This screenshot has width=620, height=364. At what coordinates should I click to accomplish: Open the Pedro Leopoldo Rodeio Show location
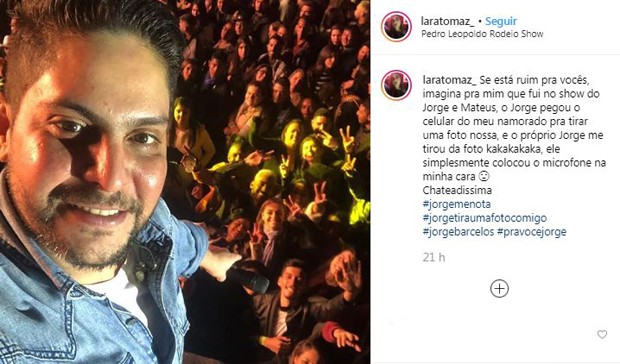coord(482,34)
